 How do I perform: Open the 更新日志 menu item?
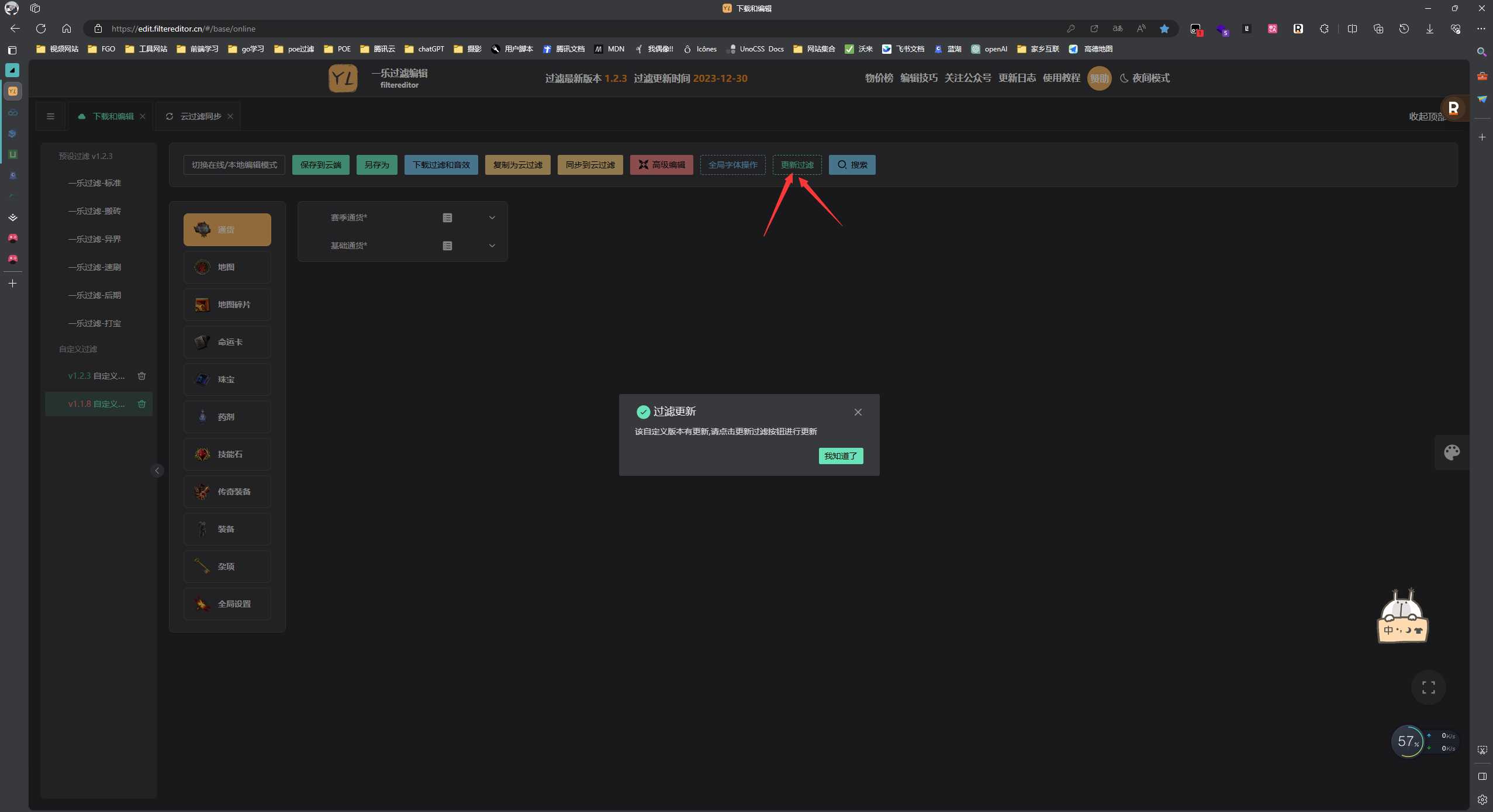[x=1017, y=78]
